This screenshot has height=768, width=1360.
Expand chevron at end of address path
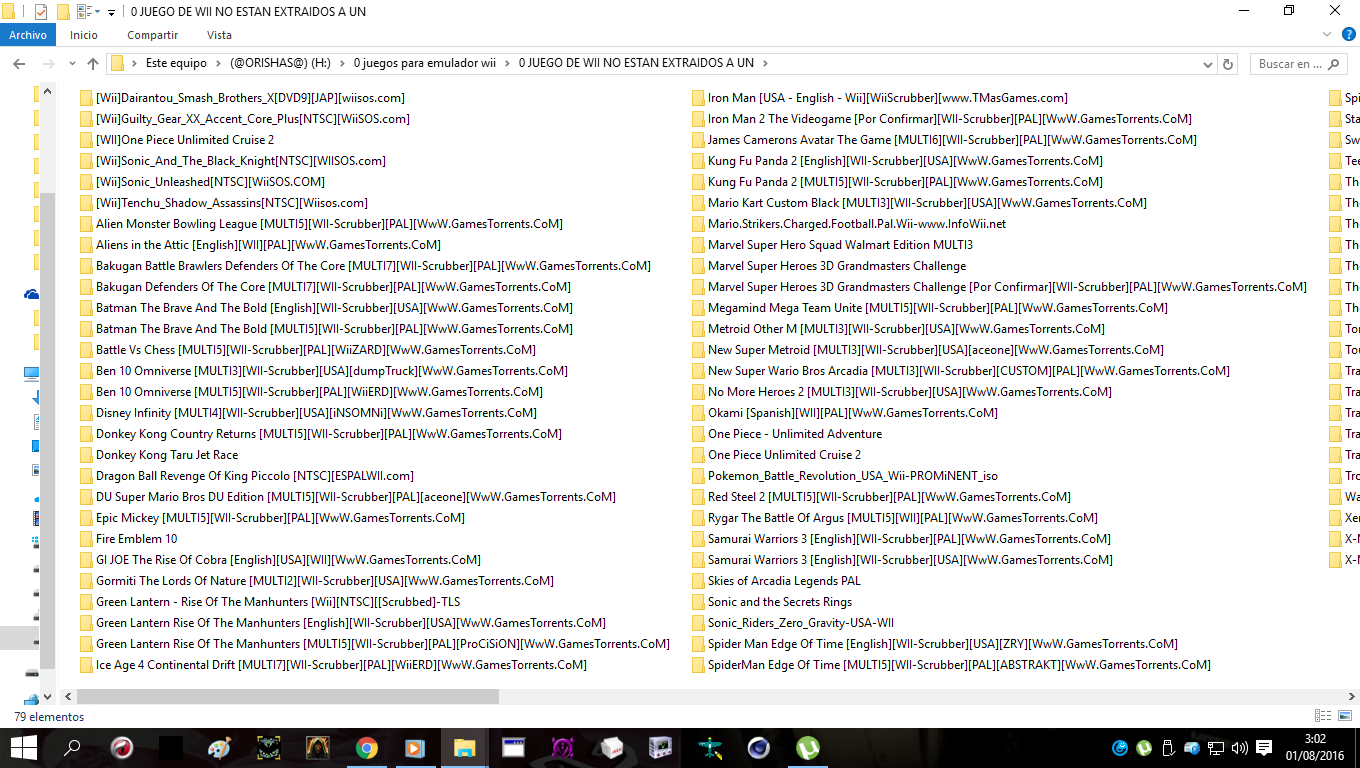click(765, 63)
